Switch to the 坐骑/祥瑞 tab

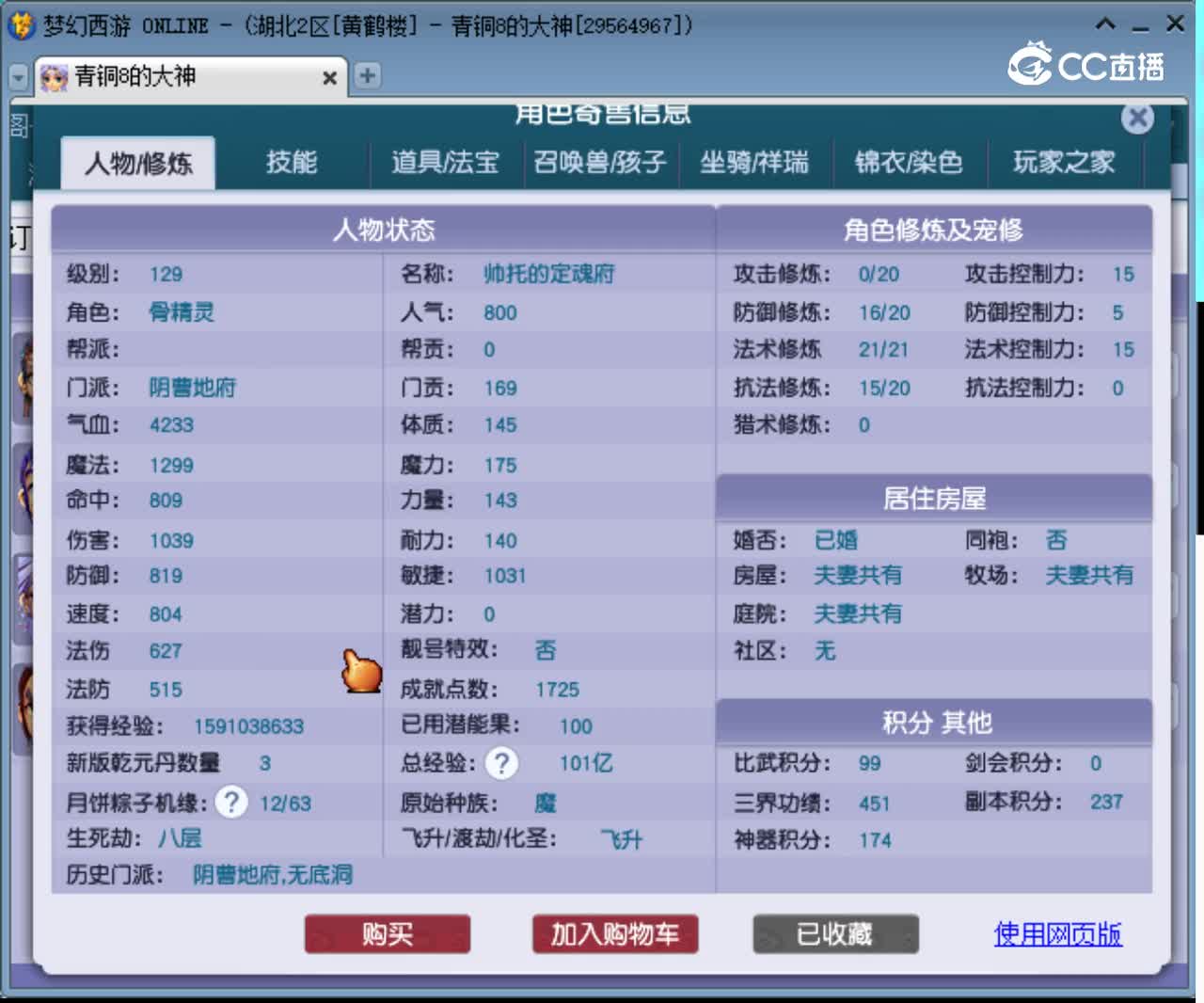(754, 163)
